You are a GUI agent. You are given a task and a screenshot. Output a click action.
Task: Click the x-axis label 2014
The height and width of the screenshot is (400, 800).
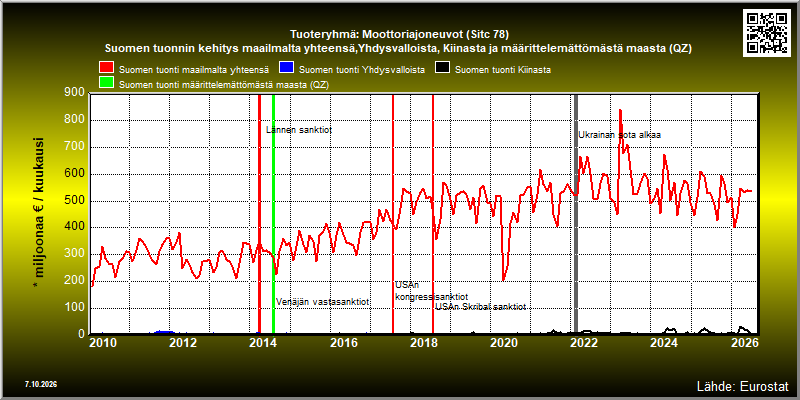pyautogui.click(x=263, y=342)
